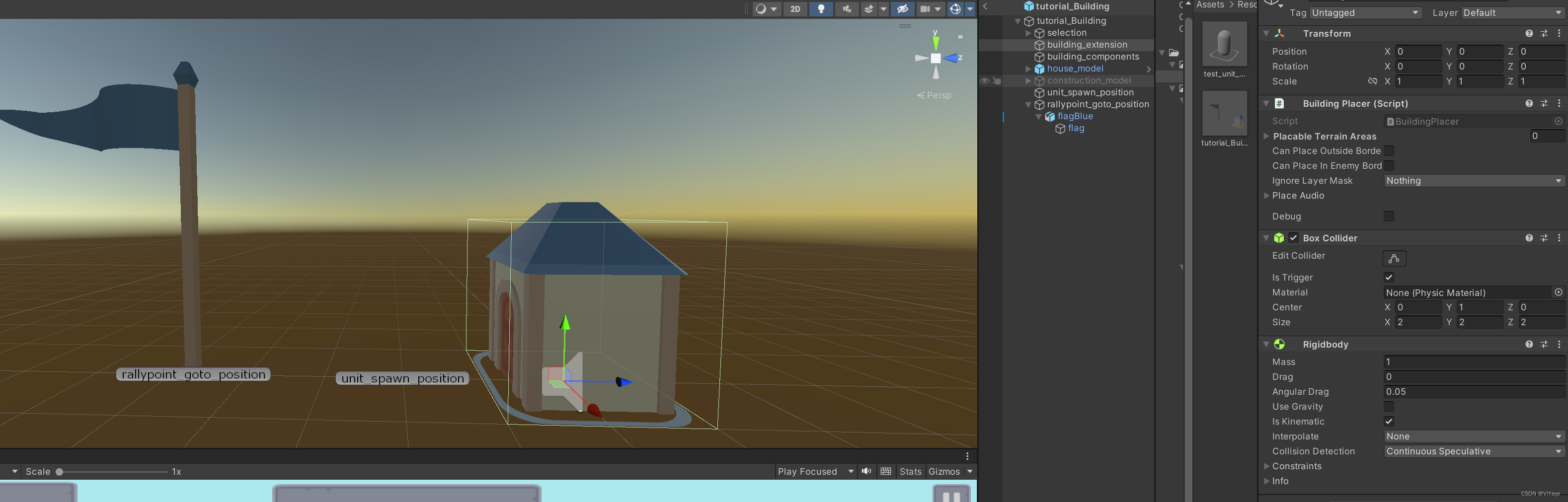The width and height of the screenshot is (1568, 502).
Task: Unmute scene view audio
Action: pos(846,8)
